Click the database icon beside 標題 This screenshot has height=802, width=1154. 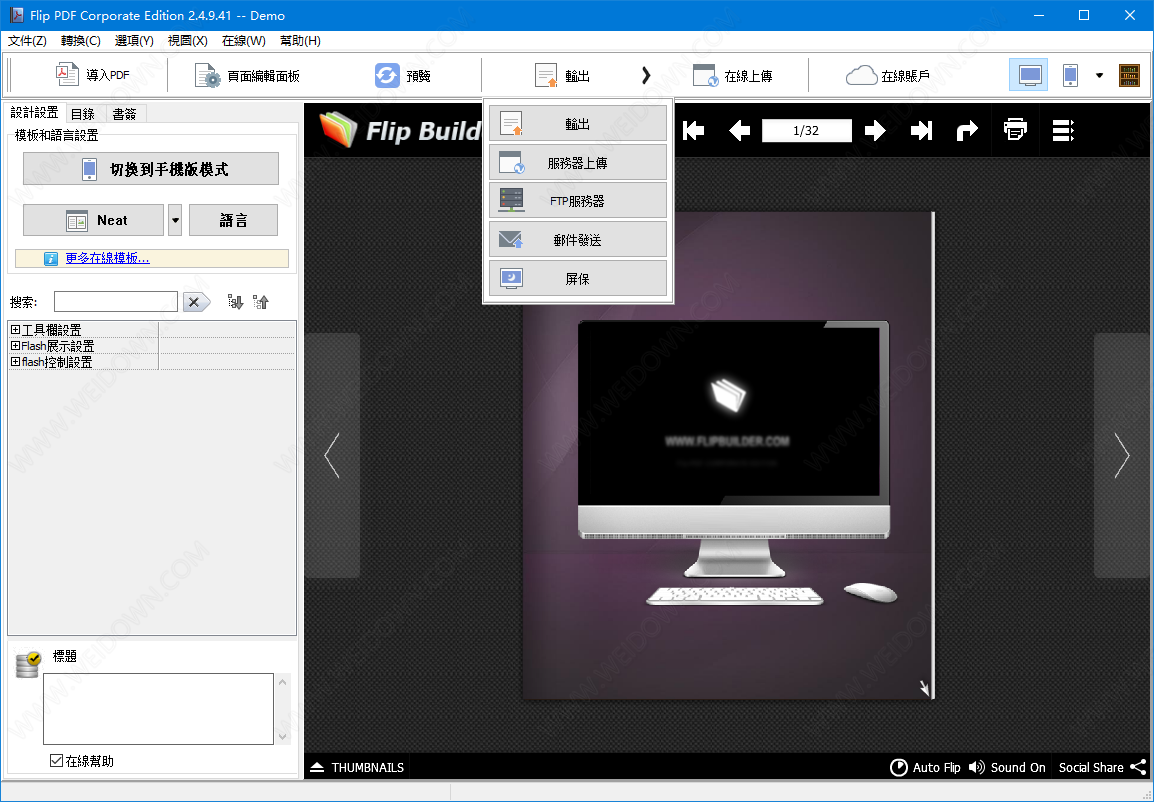click(28, 664)
